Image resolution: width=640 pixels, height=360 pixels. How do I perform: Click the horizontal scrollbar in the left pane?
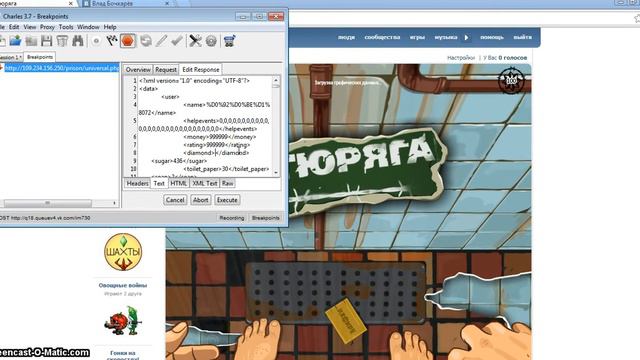[48, 203]
